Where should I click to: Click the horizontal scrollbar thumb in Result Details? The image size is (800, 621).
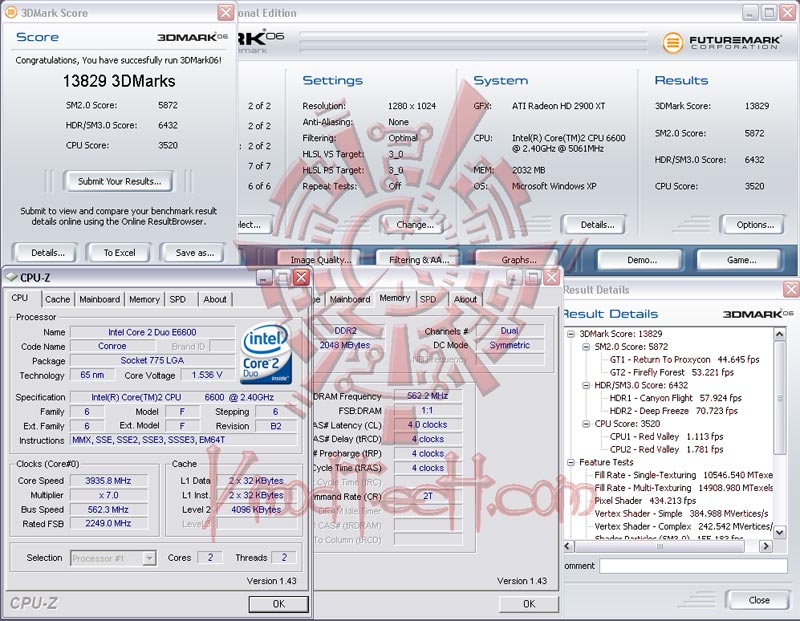pos(660,546)
